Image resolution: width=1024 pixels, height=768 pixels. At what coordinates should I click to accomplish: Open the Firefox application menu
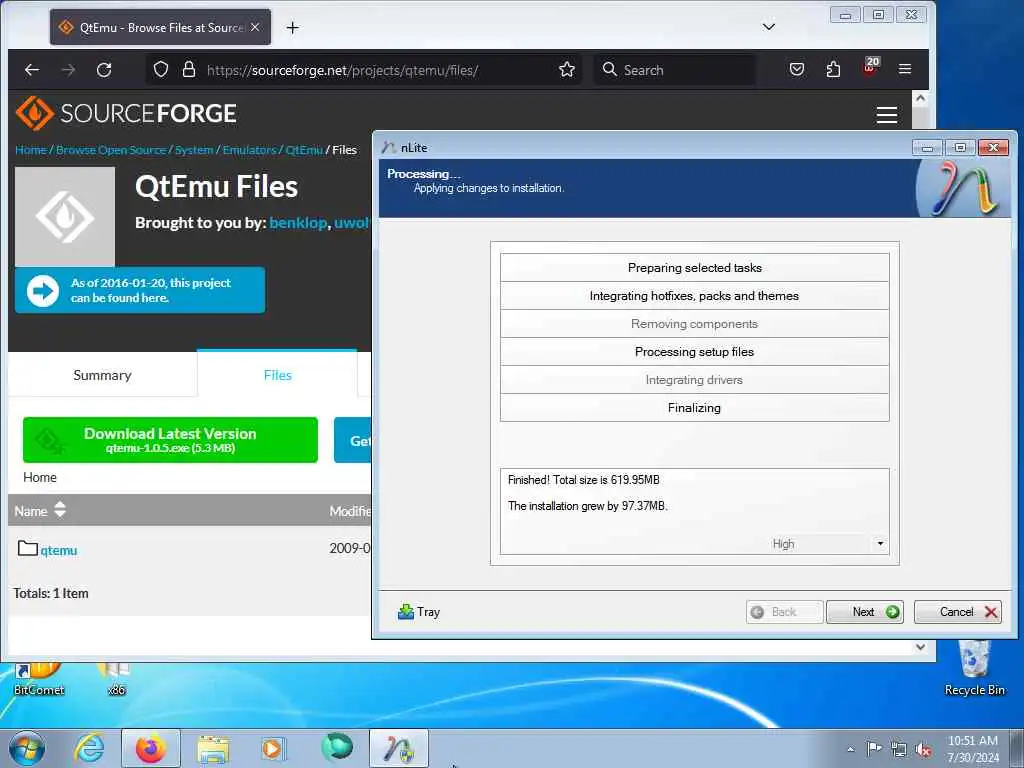coord(904,69)
